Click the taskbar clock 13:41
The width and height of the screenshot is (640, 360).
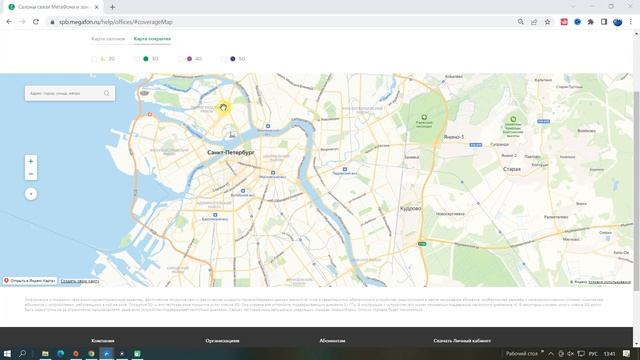coord(609,353)
